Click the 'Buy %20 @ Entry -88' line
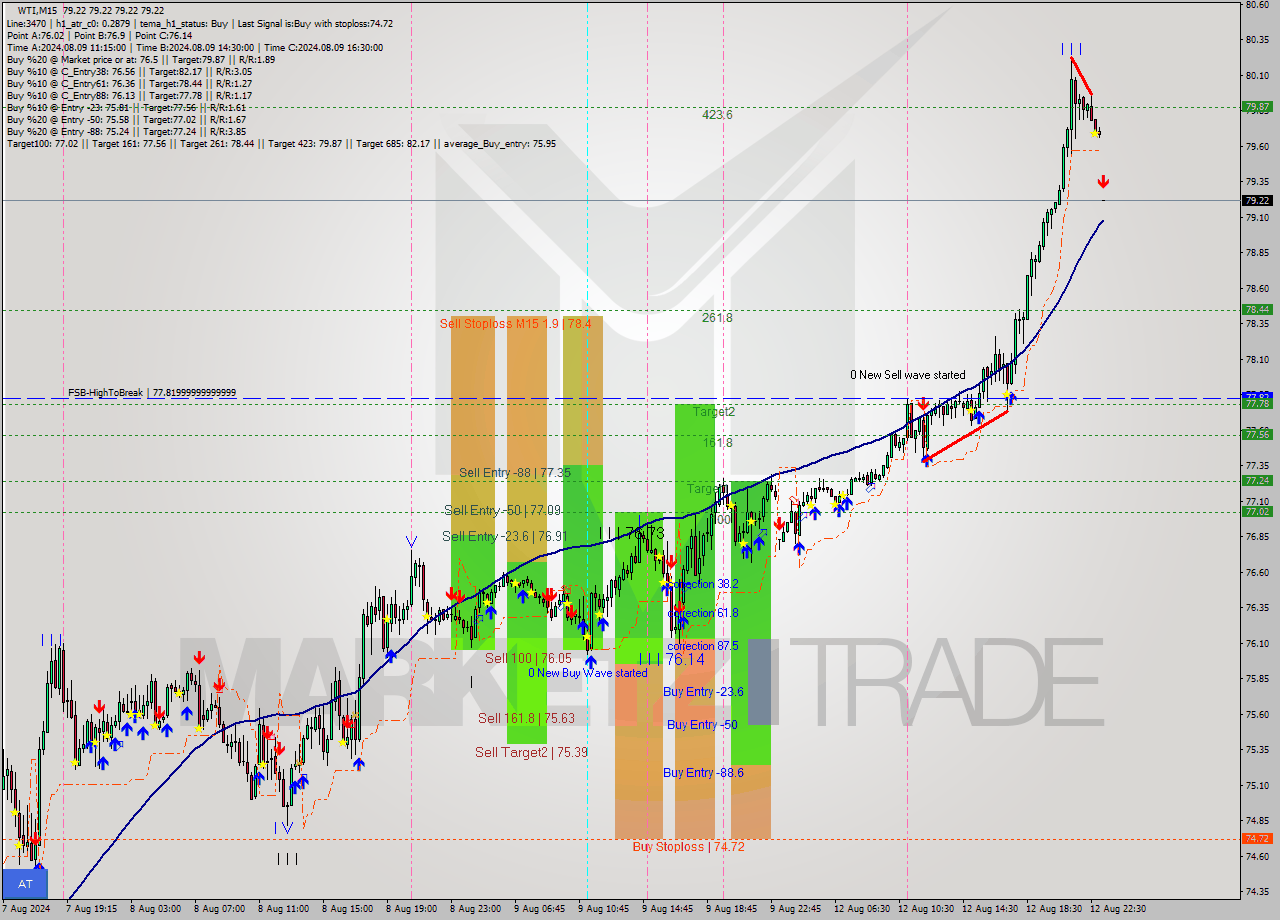The height and width of the screenshot is (920, 1280). 126,132
